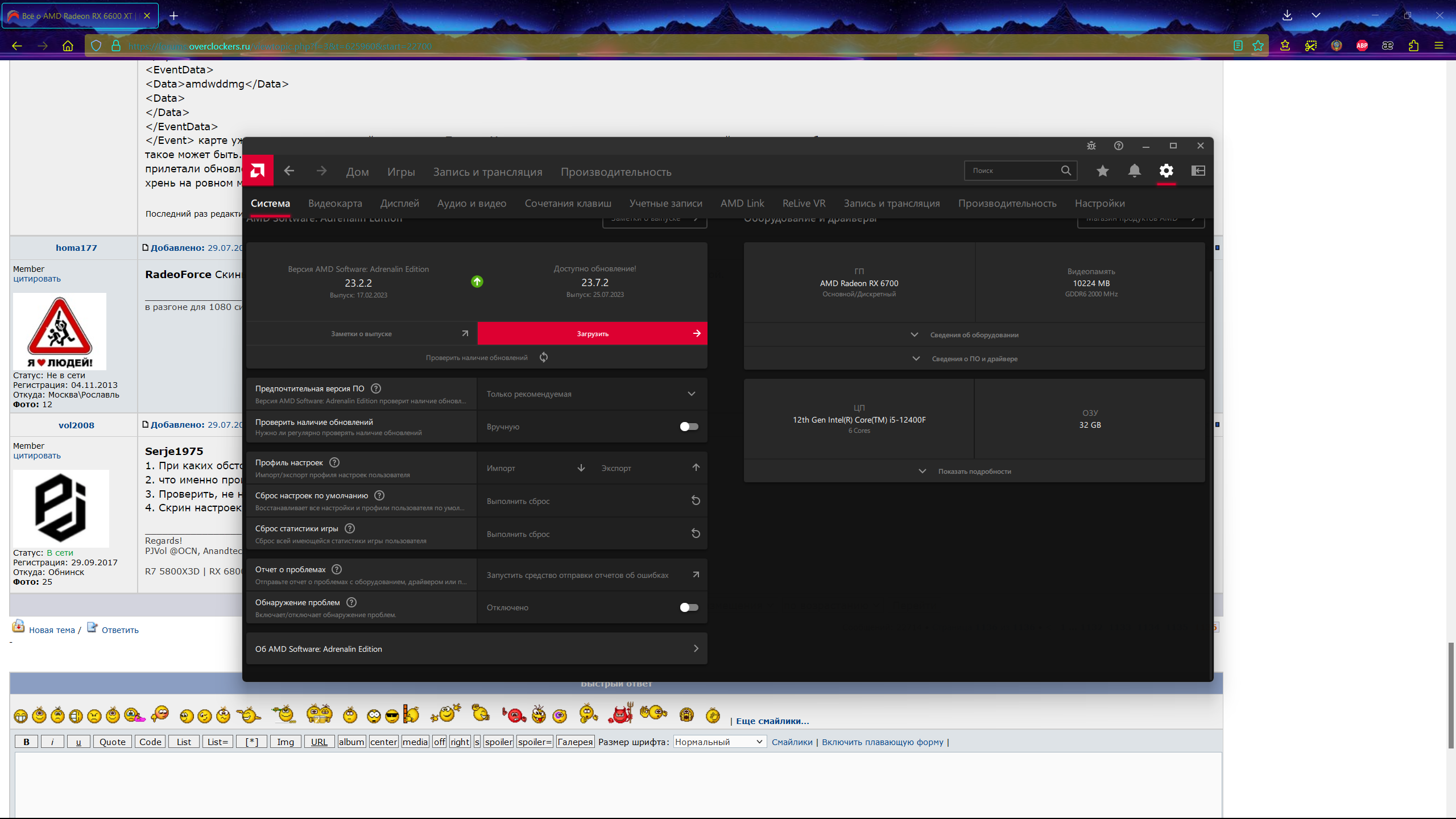Image resolution: width=1456 pixels, height=819 pixels.
Task: Open the AMD bug report tool icon
Action: coord(1091,146)
